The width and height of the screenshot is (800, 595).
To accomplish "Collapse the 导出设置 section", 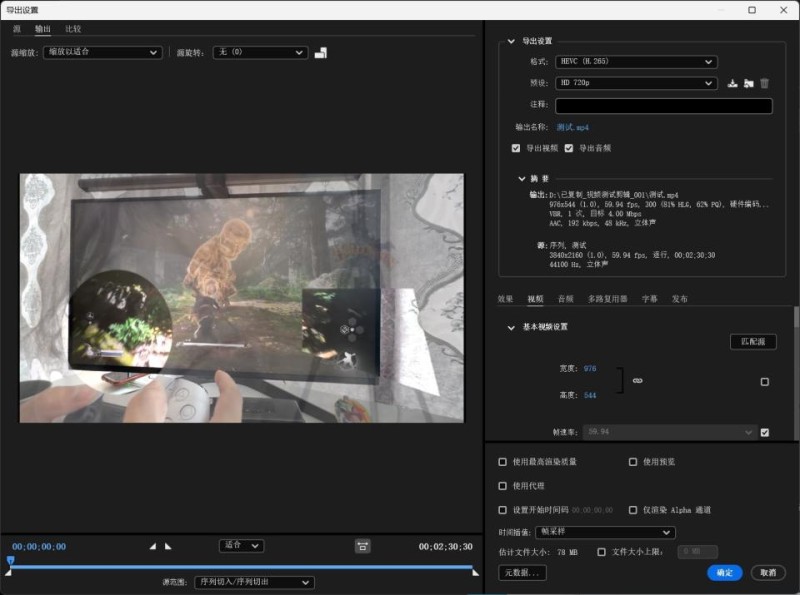I will (x=511, y=41).
